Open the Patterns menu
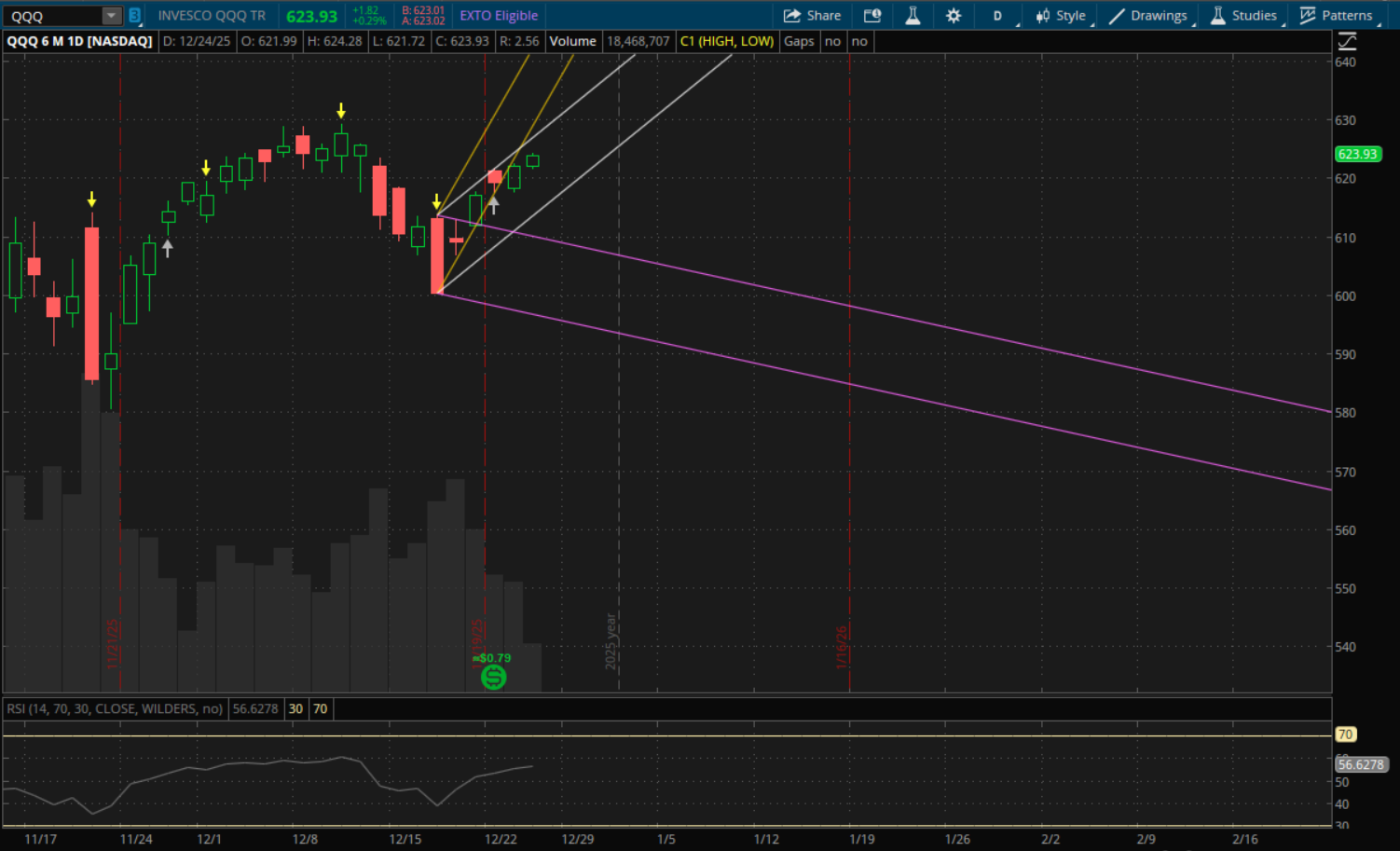Screen dimensions: 1400x851 pos(1337,16)
